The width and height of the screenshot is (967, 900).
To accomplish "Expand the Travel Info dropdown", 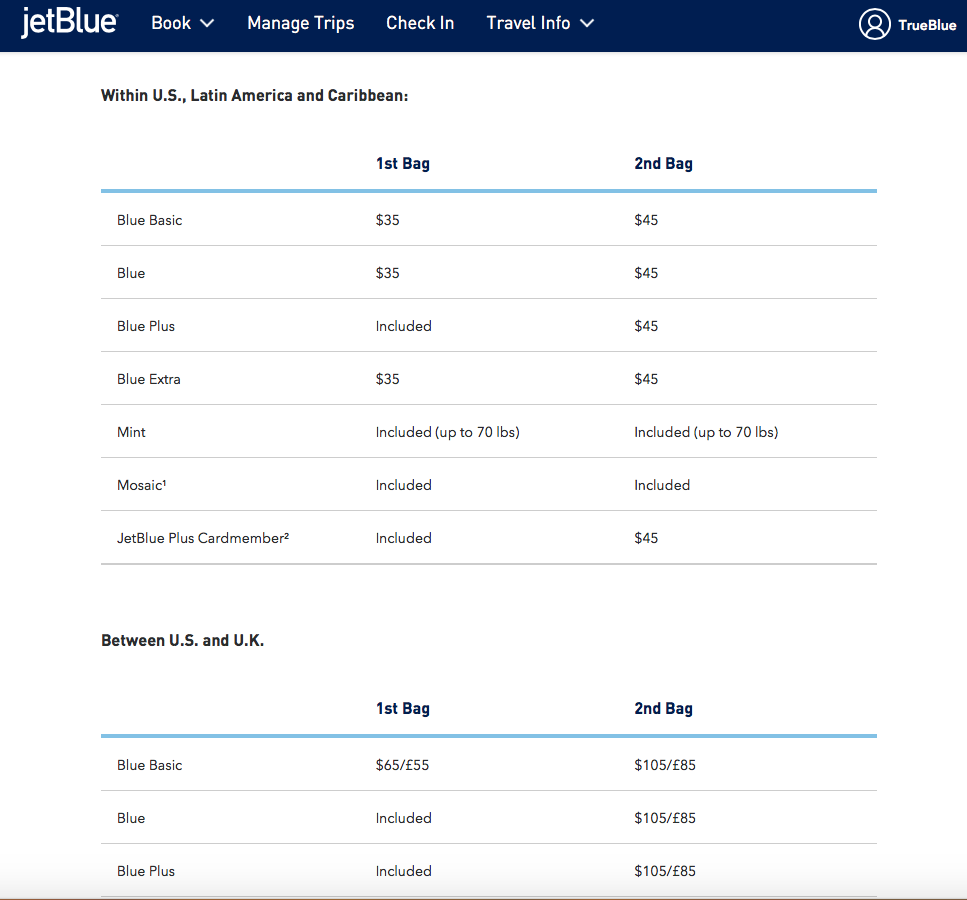I will pyautogui.click(x=540, y=23).
